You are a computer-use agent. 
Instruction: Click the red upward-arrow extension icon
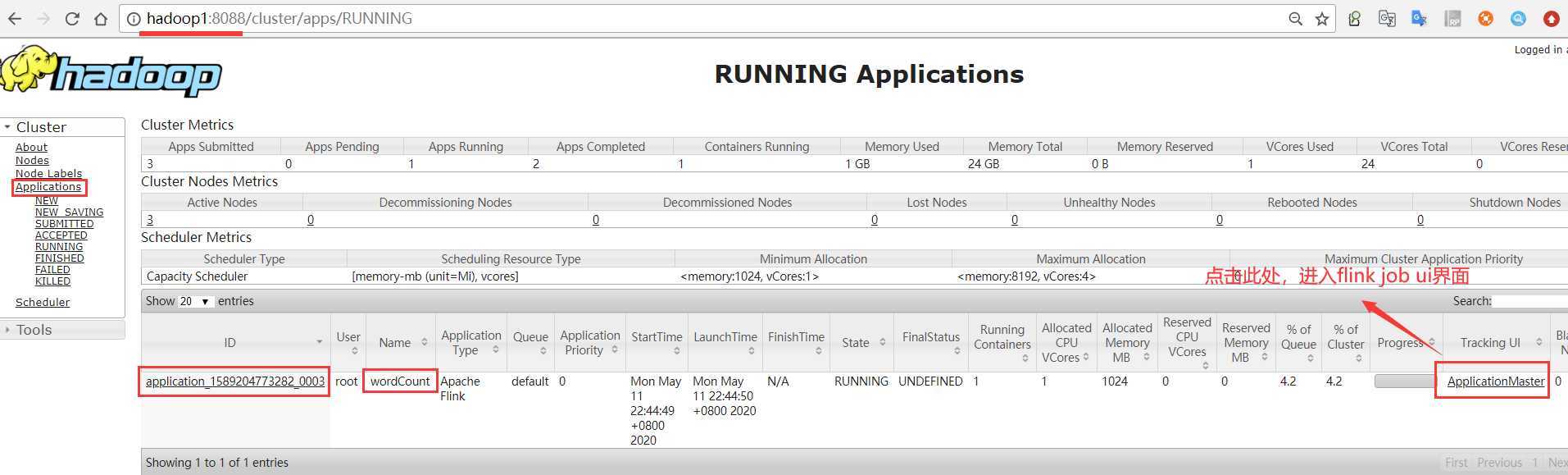[x=1551, y=18]
